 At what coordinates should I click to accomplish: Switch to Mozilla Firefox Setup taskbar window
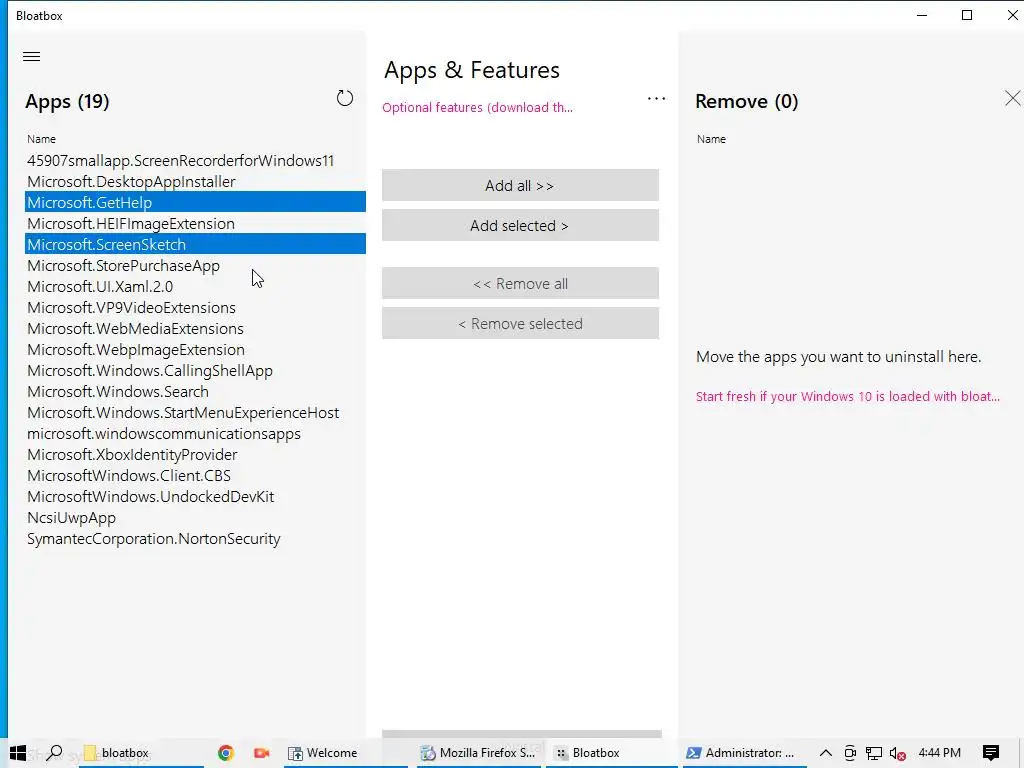click(478, 753)
